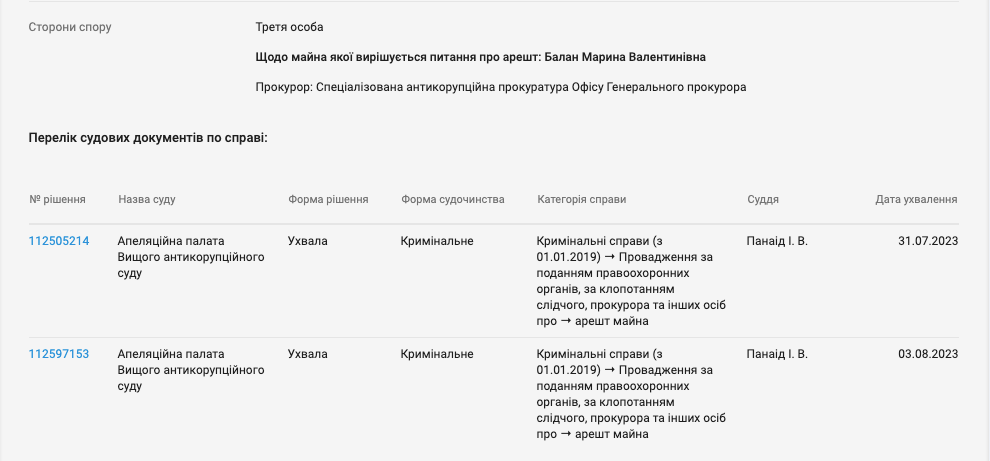Click judge Панаід І. В. in the 03.08.2023 row
Image resolution: width=990 pixels, height=461 pixels.
pyautogui.click(x=777, y=354)
